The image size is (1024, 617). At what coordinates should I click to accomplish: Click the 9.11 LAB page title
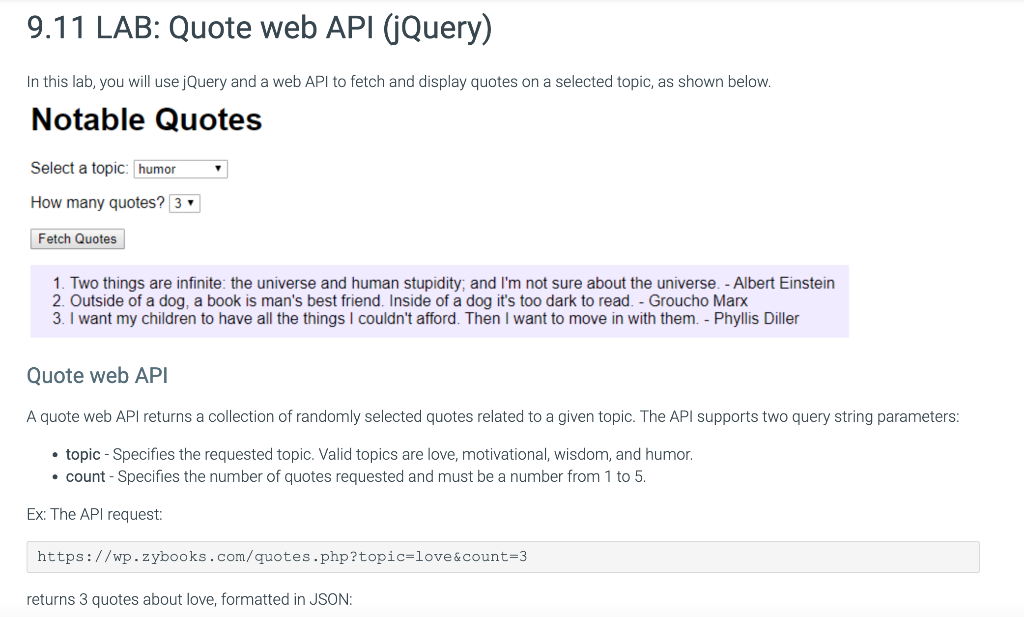[260, 27]
